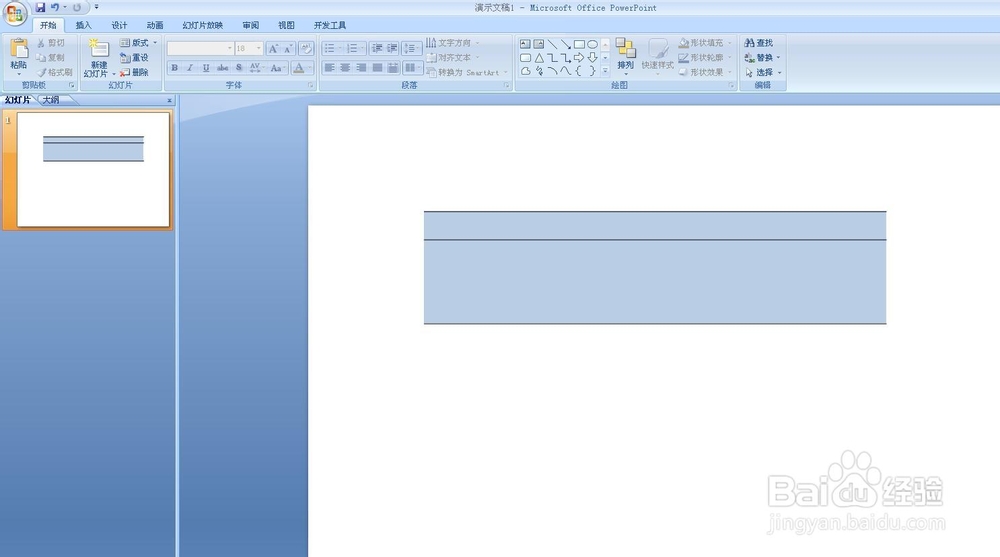Open the font size 18 dropdown

pyautogui.click(x=258, y=48)
